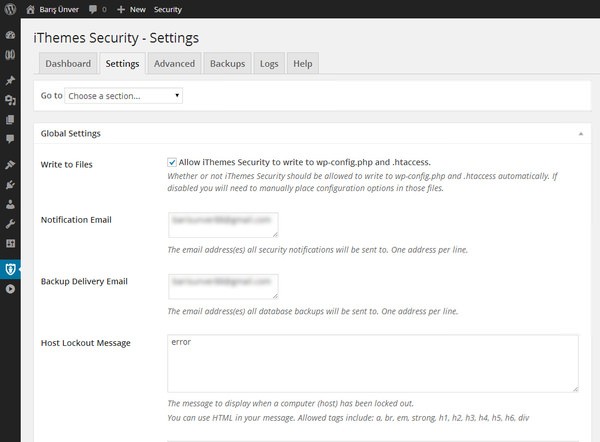This screenshot has height=442, width=600.
Task: Open the WordPress logo menu
Action: click(10, 9)
